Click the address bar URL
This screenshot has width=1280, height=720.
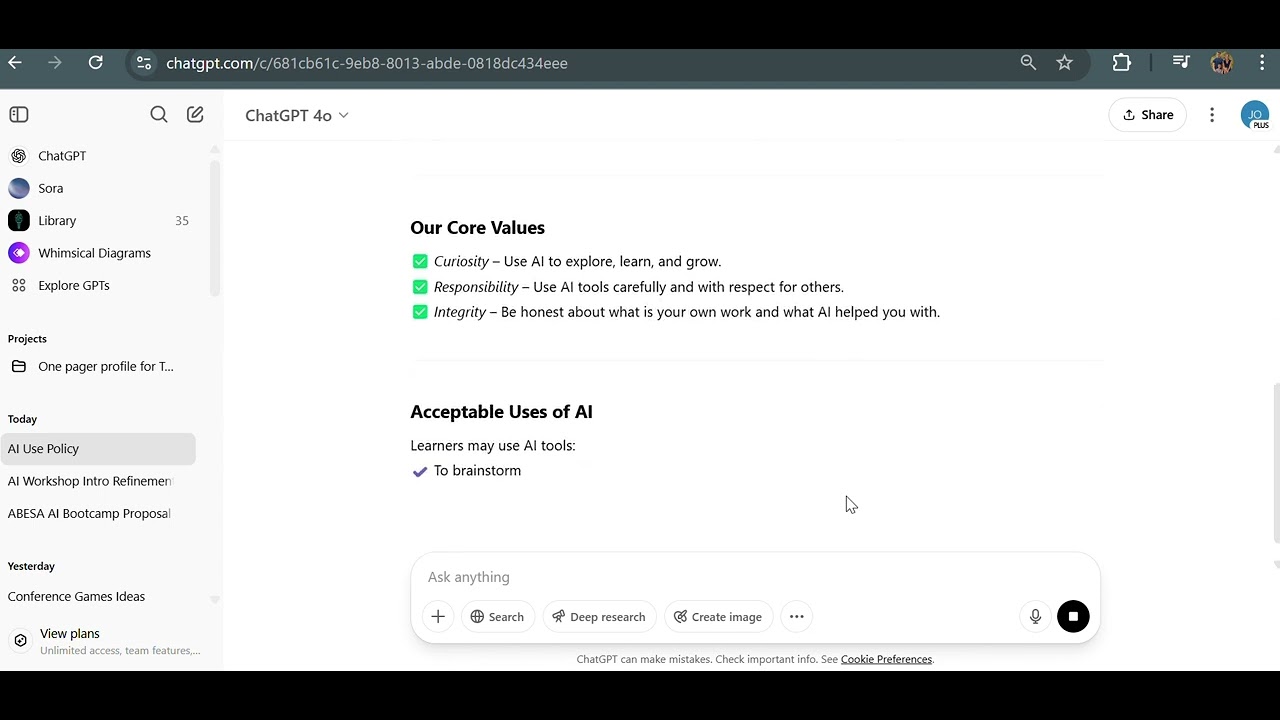[x=367, y=63]
